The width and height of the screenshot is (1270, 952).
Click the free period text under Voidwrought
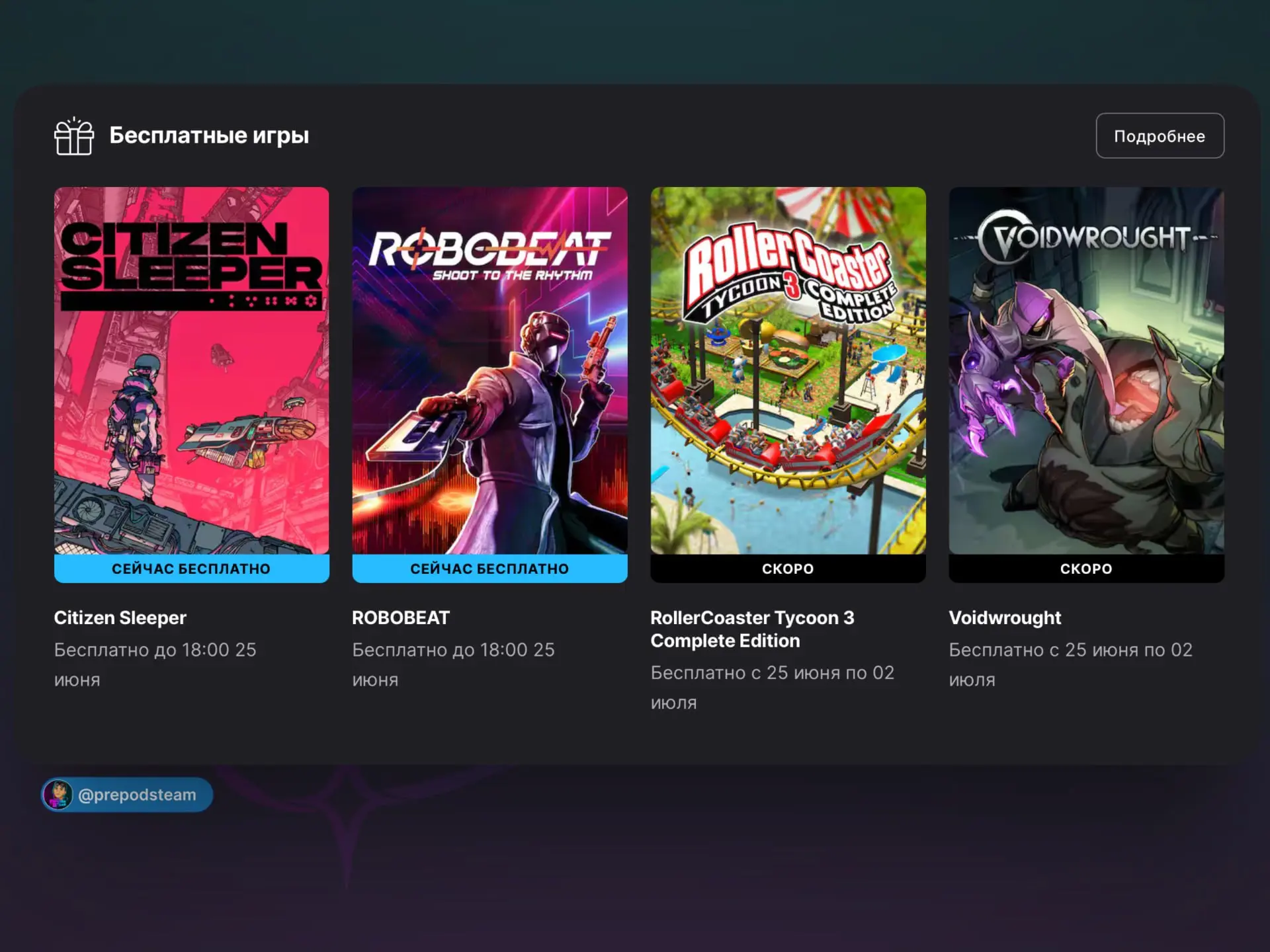point(1070,664)
